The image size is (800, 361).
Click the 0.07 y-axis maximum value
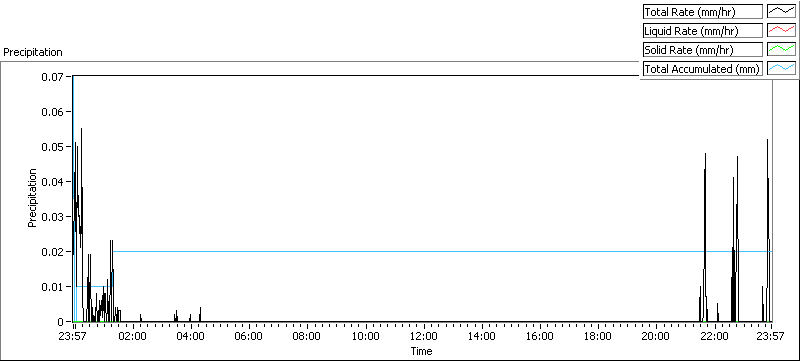pyautogui.click(x=53, y=76)
